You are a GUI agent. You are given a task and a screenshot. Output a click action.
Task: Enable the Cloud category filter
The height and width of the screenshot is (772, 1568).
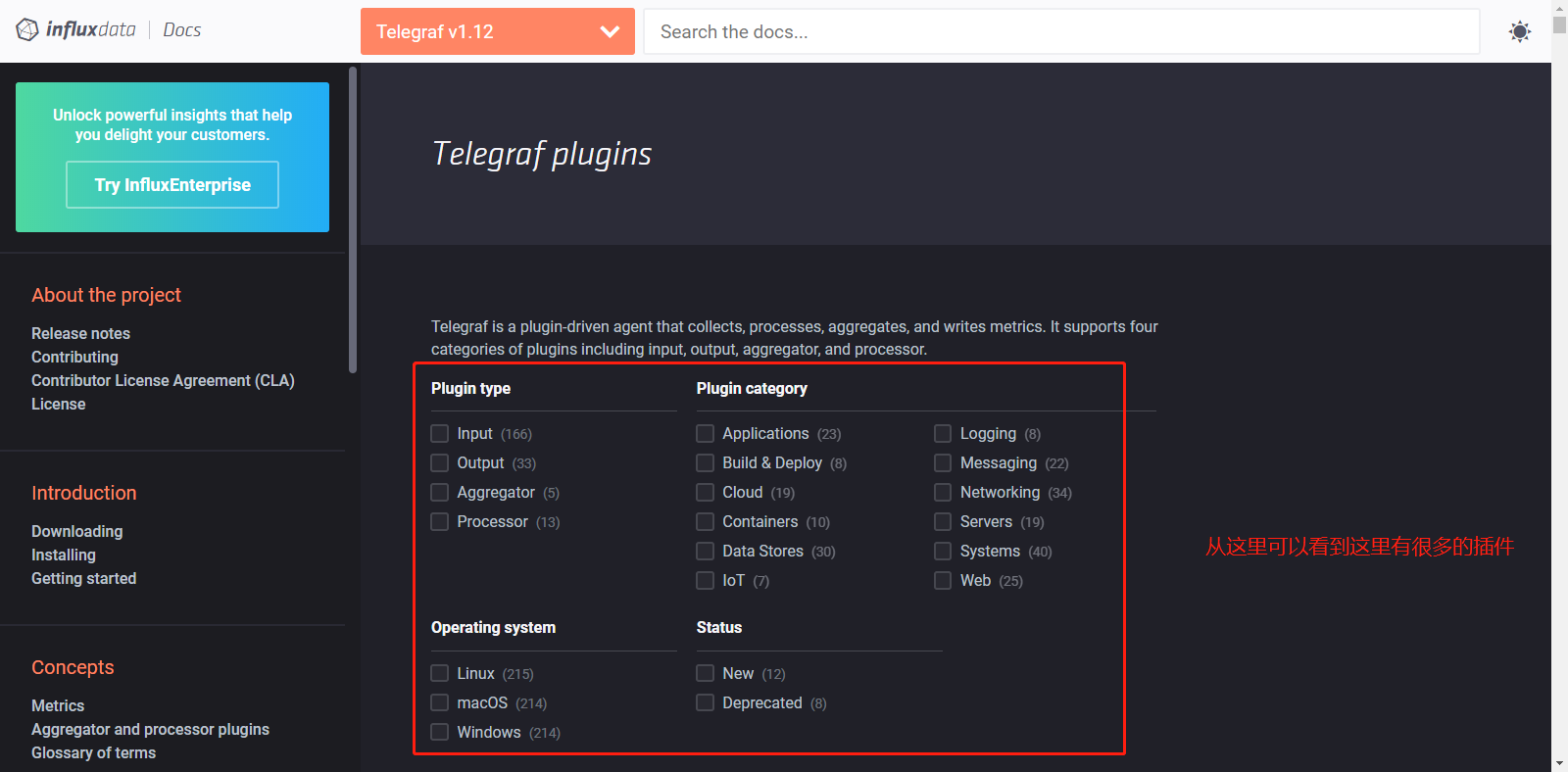point(706,492)
